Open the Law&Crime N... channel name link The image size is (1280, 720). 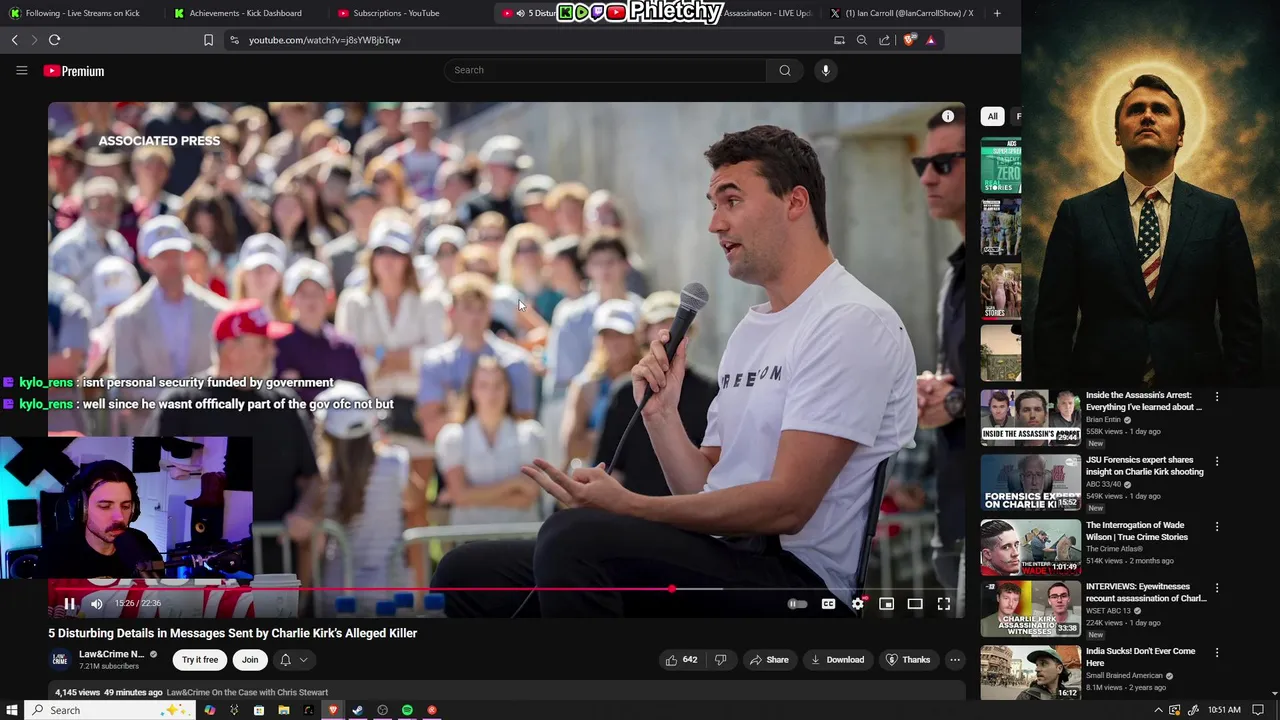point(111,654)
